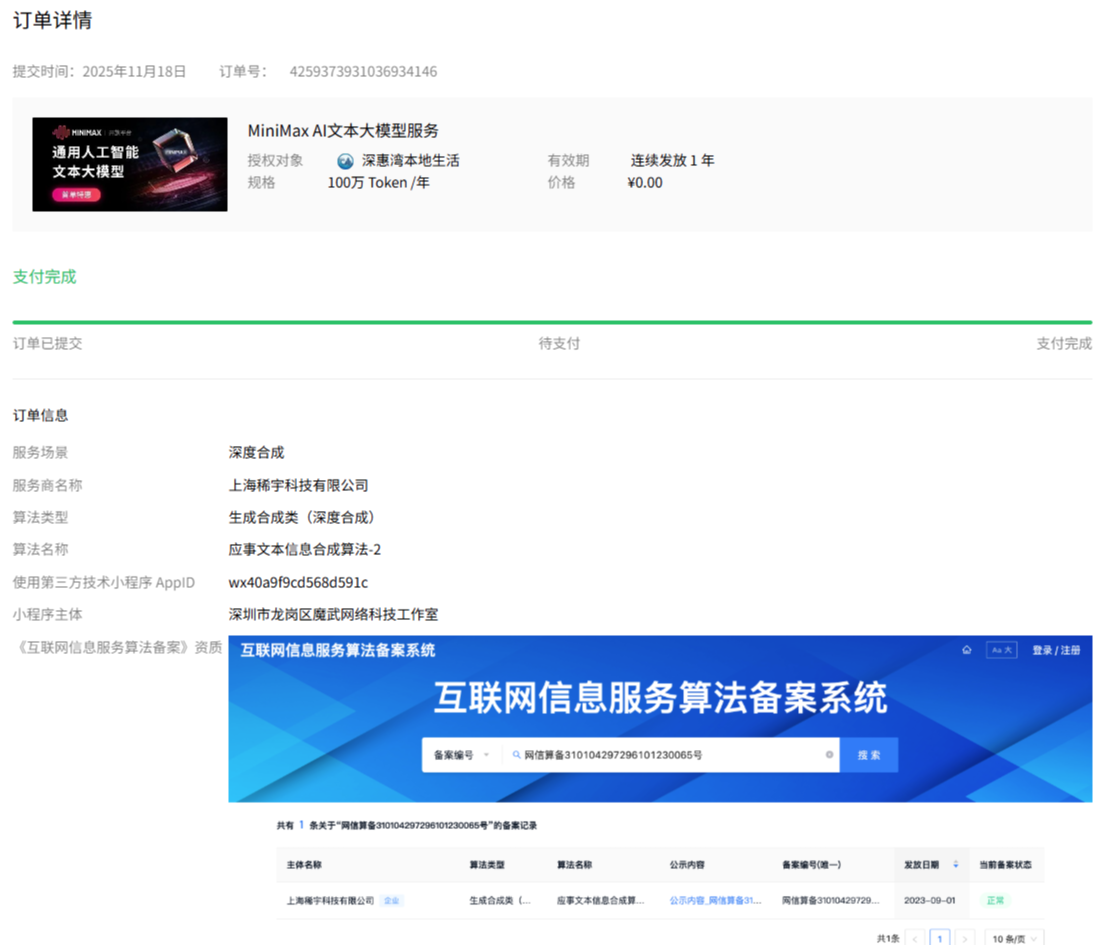Click the home icon in filing system header
Viewport: 1093px width, 945px height.
pos(966,650)
